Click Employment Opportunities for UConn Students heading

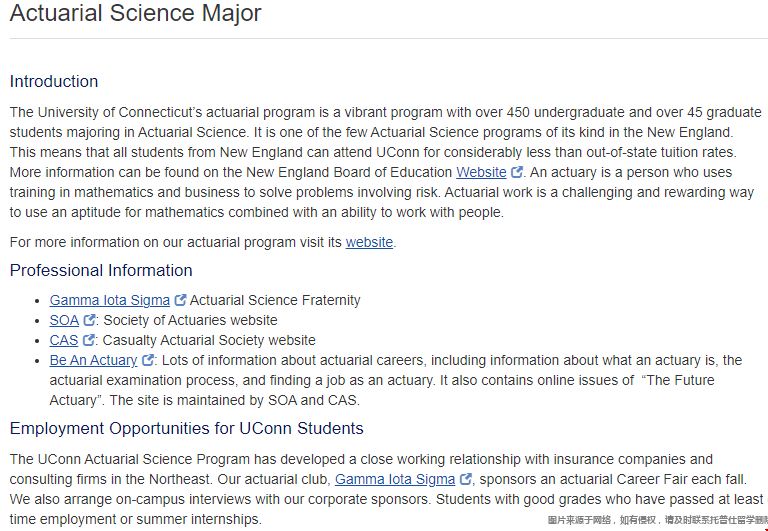[x=186, y=429]
